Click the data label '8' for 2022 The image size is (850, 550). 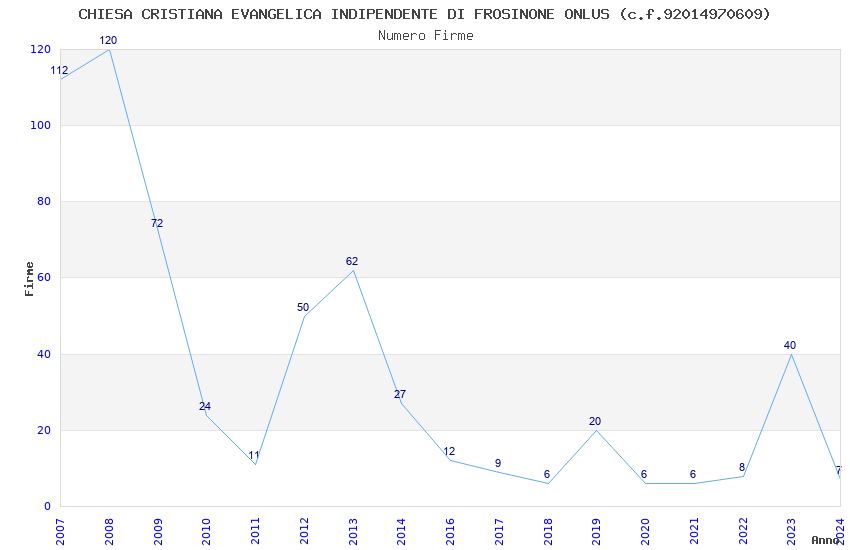click(742, 468)
